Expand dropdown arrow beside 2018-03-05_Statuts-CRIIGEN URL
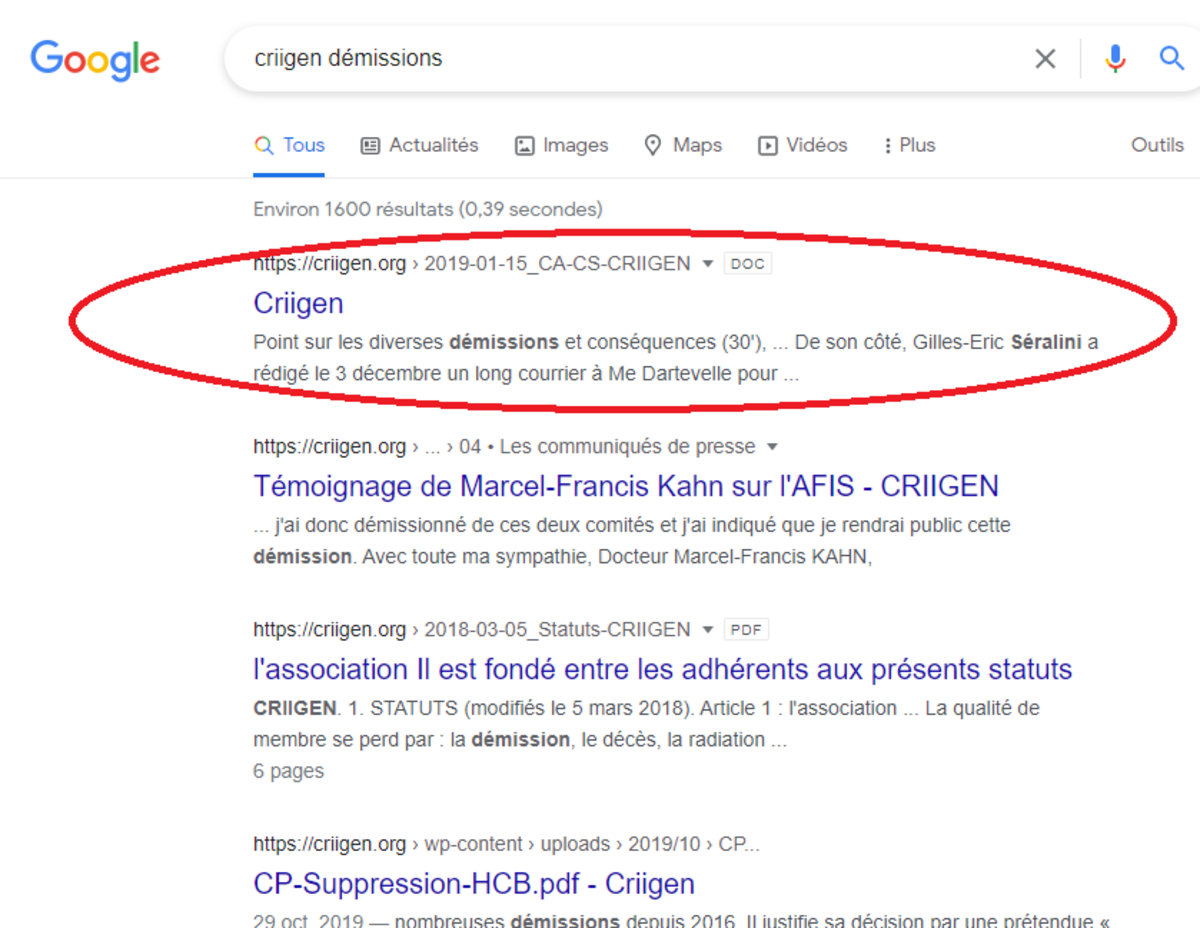 [708, 630]
